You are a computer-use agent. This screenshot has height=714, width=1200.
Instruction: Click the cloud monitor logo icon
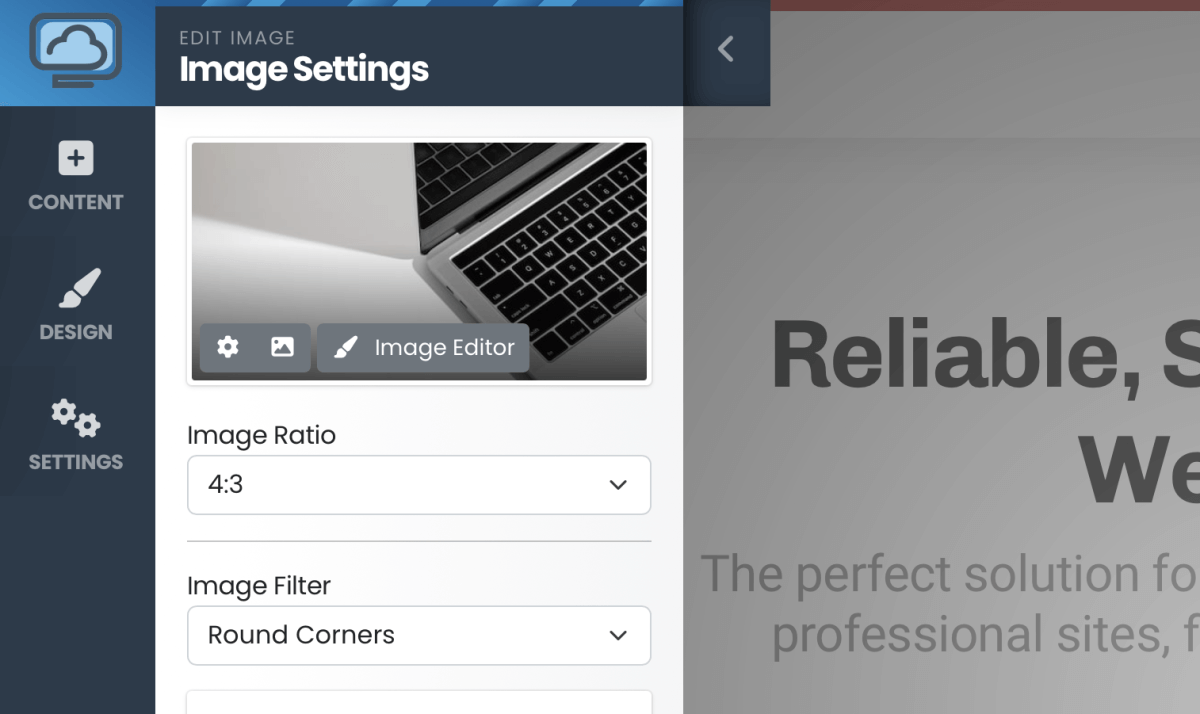pyautogui.click(x=76, y=52)
